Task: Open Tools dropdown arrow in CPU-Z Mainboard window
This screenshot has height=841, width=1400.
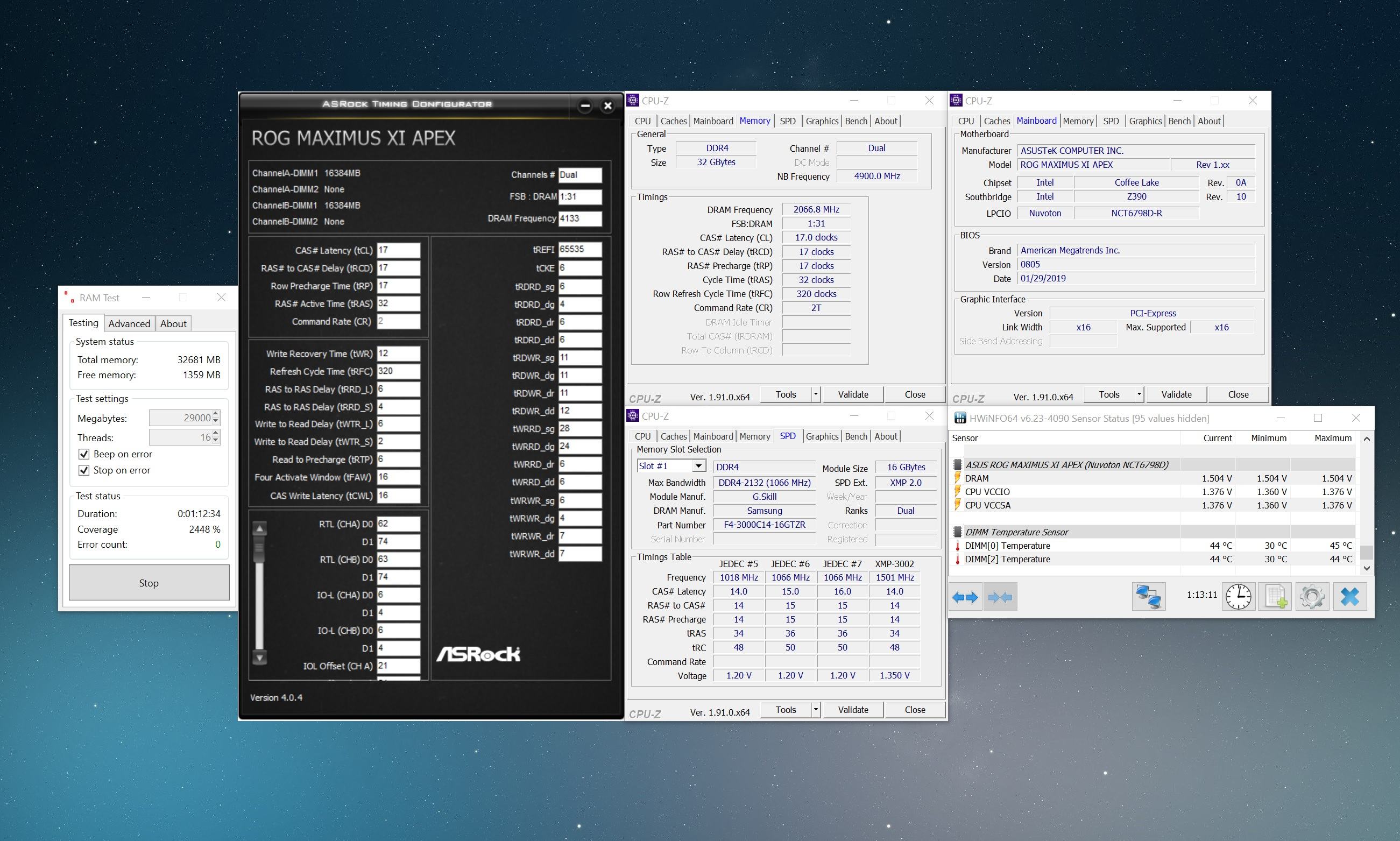Action: [x=1140, y=394]
